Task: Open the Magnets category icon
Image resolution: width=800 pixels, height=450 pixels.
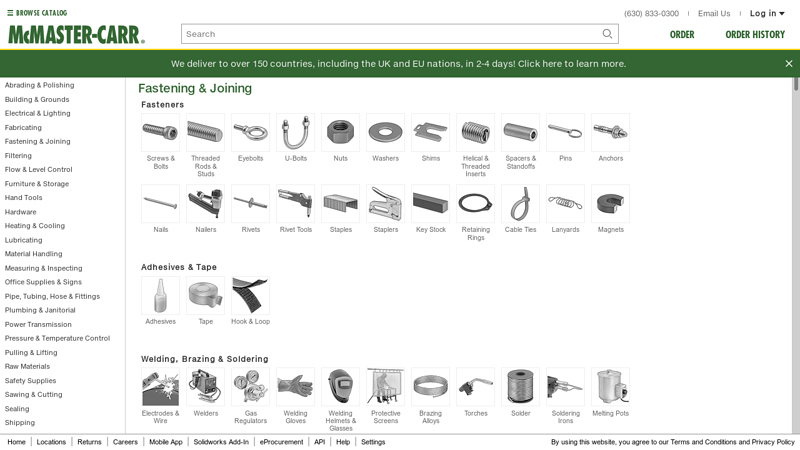Action: click(610, 204)
